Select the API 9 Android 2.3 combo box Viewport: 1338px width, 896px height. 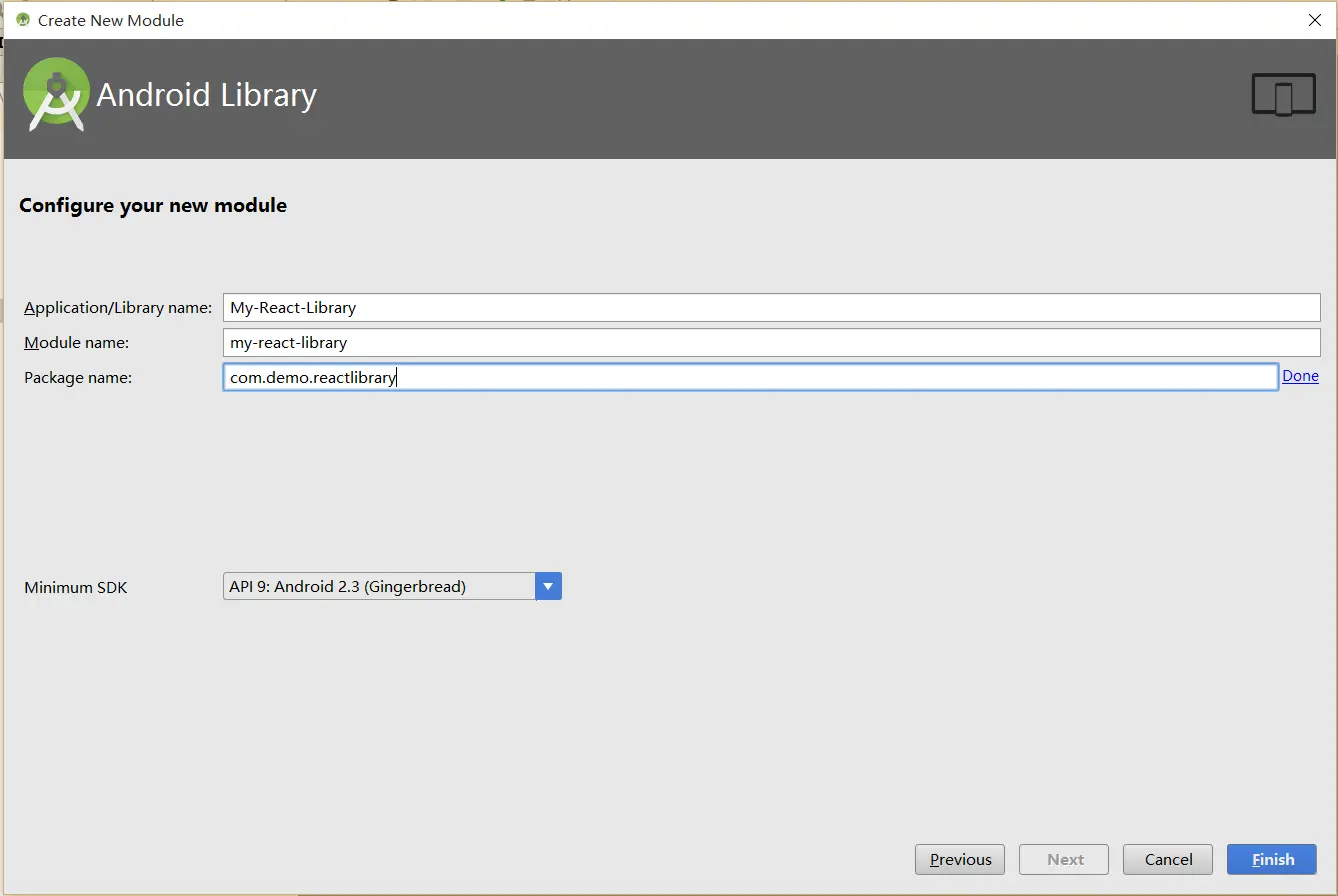click(x=392, y=586)
